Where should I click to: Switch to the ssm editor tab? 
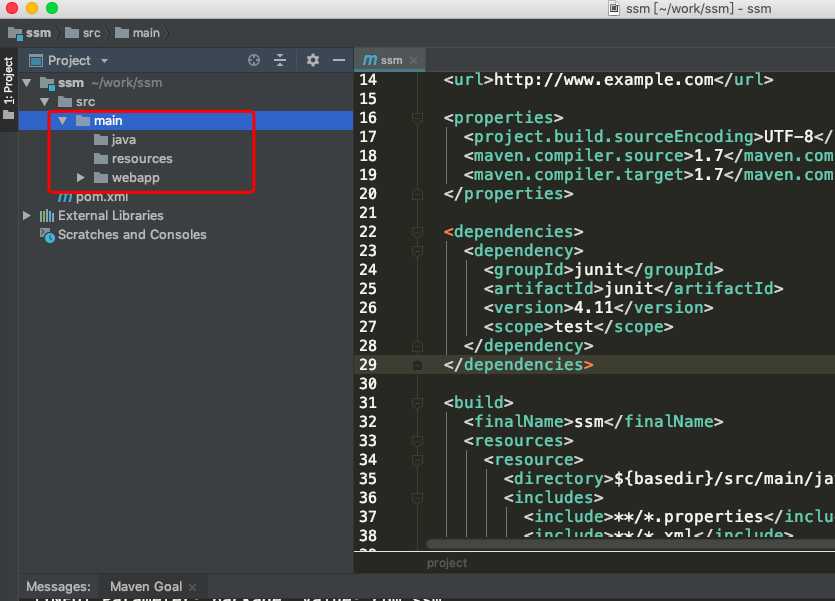pos(391,60)
